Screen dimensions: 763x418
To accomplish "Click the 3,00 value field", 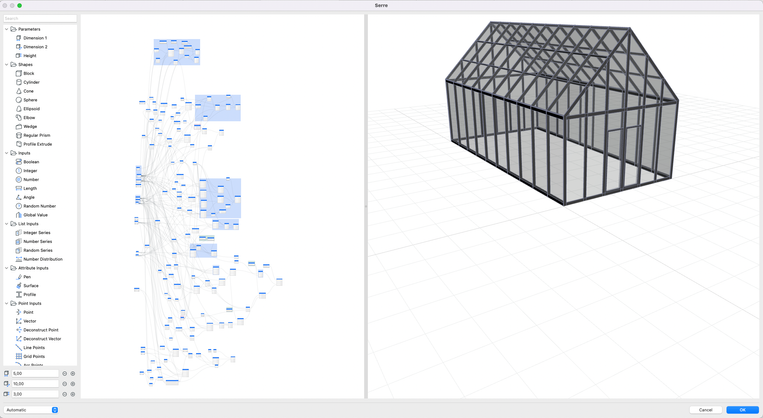I will point(35,394).
